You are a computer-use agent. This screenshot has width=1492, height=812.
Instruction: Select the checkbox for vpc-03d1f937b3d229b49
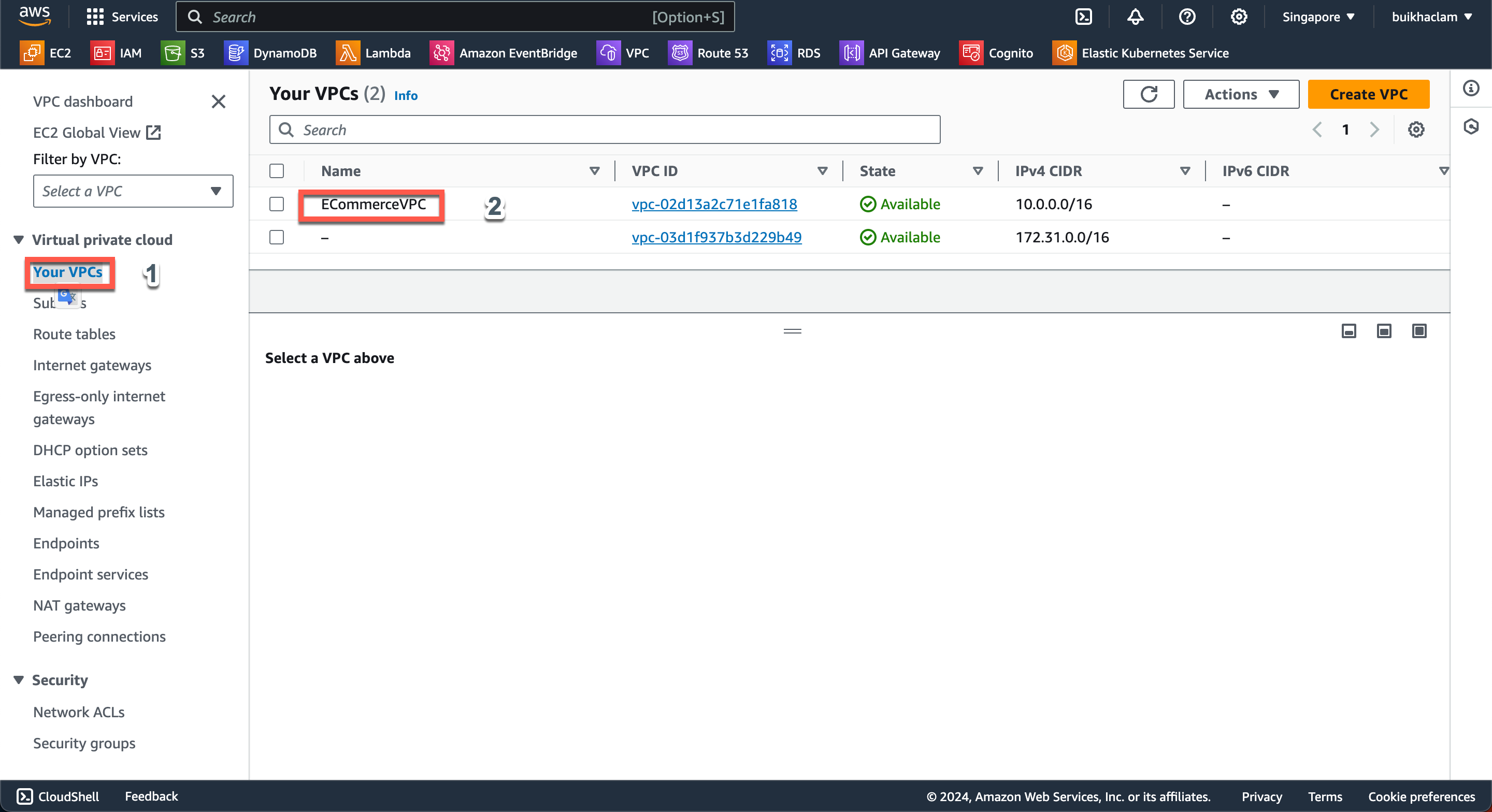pos(277,237)
